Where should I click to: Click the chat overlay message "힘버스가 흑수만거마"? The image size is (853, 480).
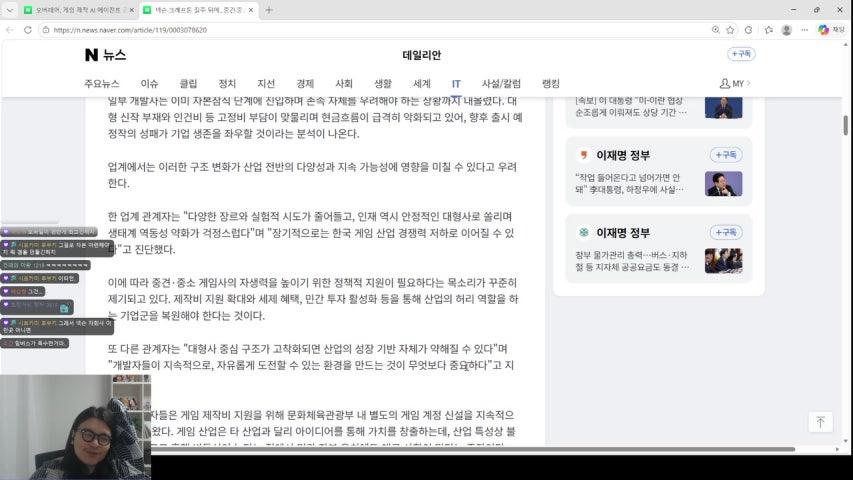click(x=35, y=343)
